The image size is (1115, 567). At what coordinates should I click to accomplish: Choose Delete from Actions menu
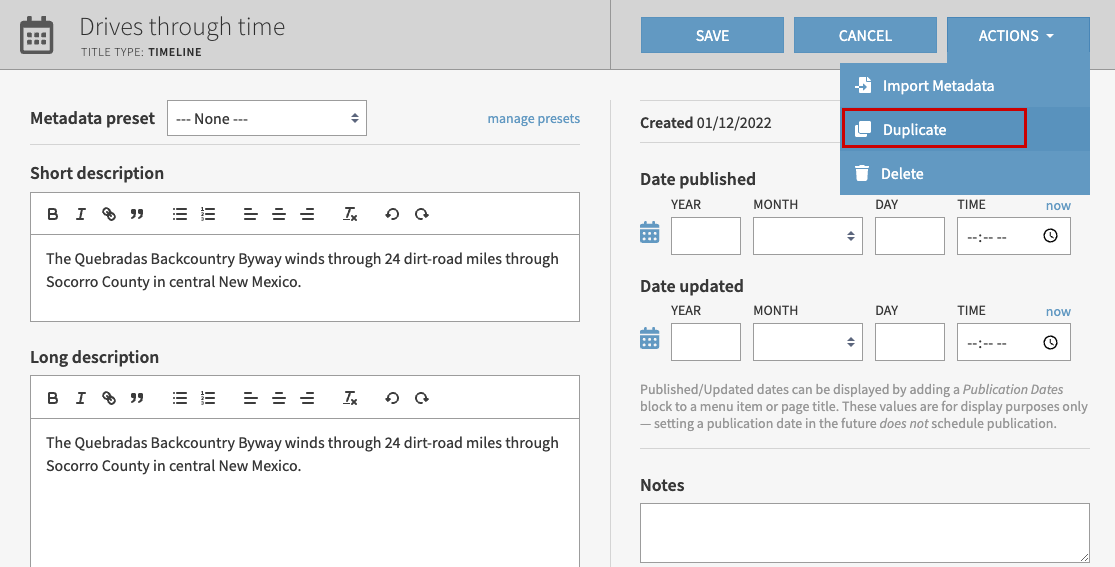[x=965, y=173]
